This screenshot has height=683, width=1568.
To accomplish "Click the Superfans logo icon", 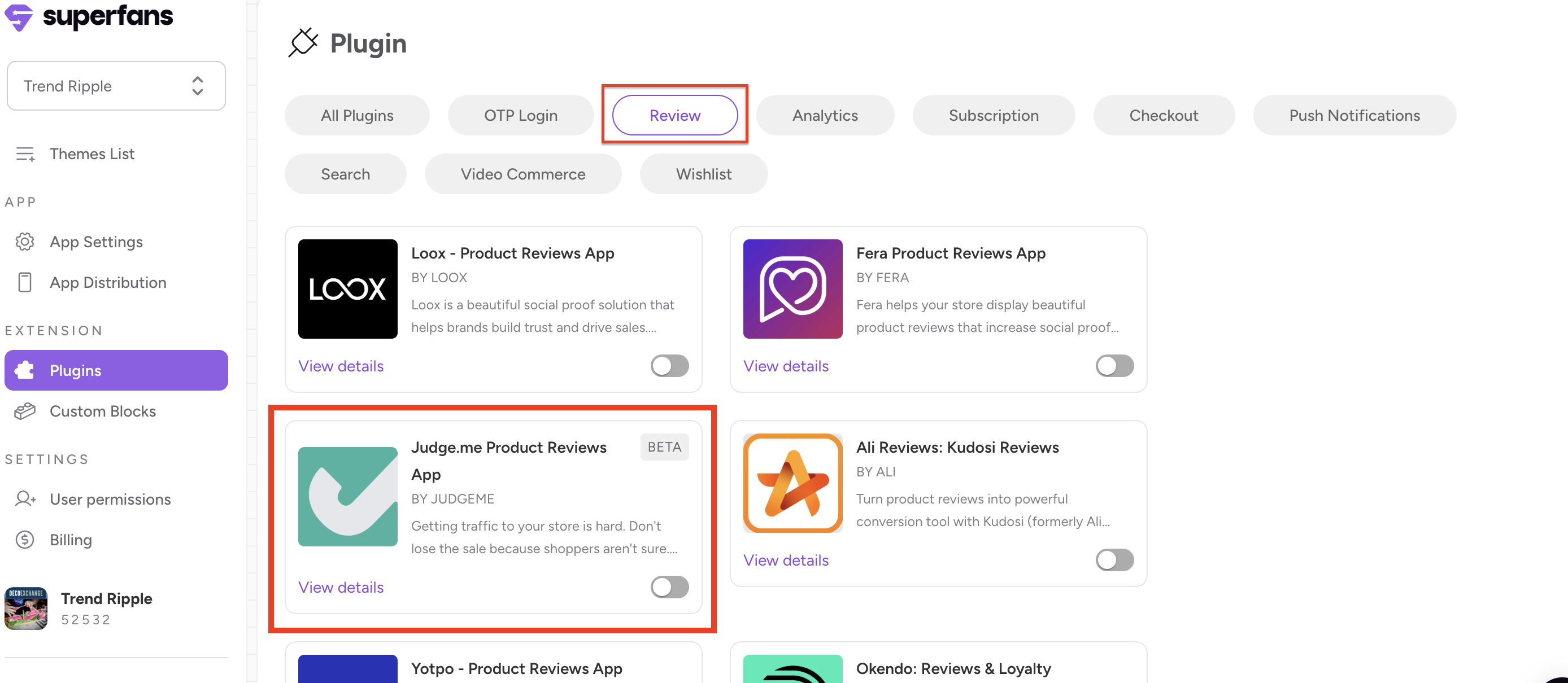I will [x=19, y=16].
